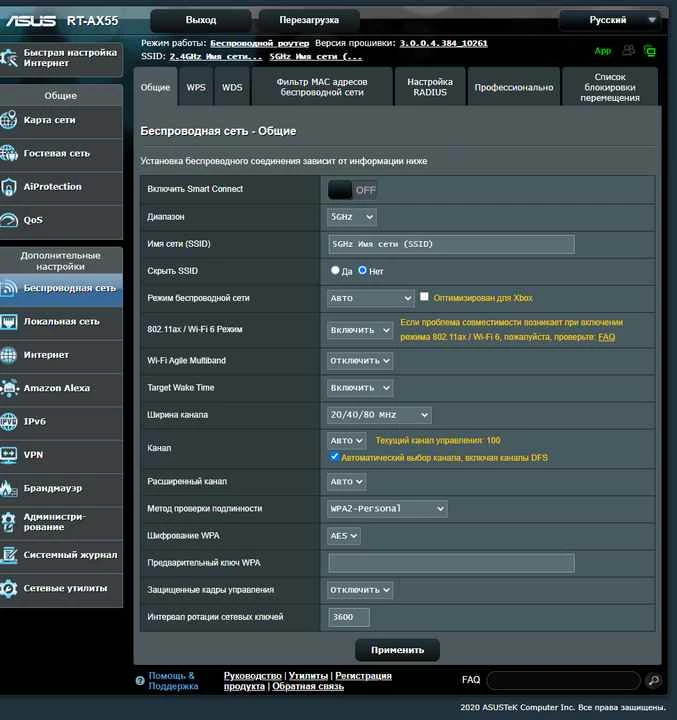Open Обратная связь link

coord(308,686)
